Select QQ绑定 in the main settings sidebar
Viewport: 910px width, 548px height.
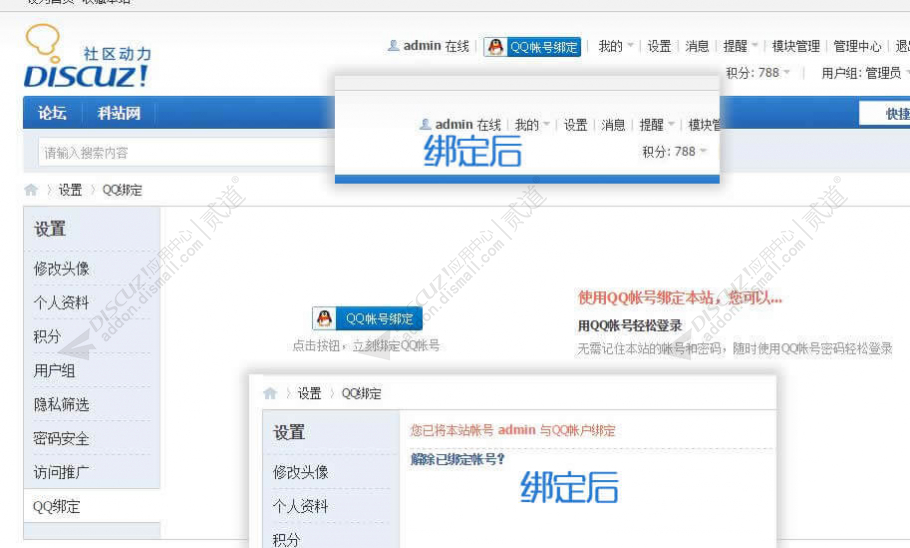coord(56,506)
